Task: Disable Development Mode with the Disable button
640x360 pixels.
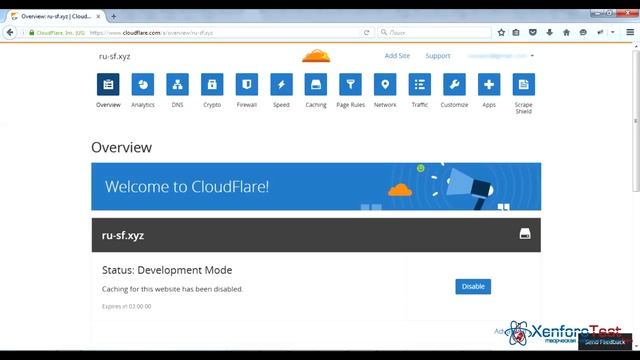Action: point(473,287)
